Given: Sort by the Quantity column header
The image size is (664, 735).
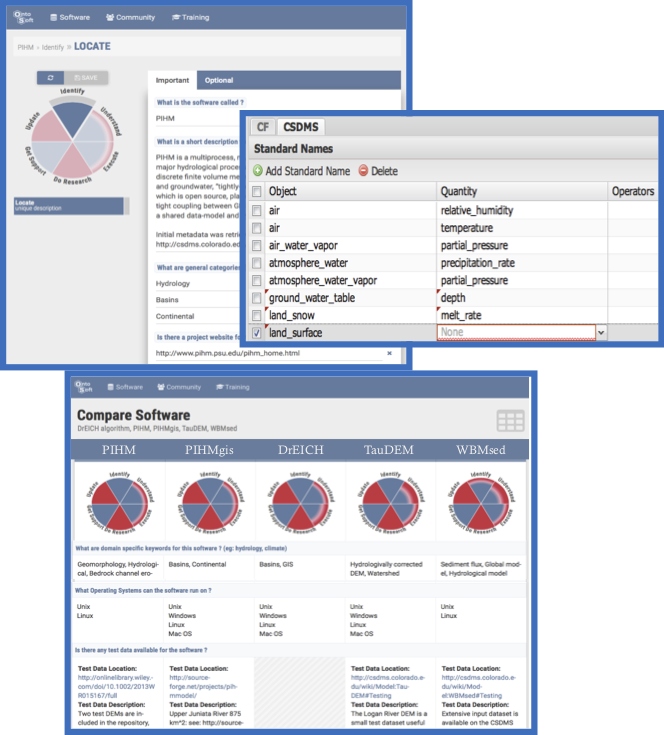Looking at the screenshot, I should (522, 191).
